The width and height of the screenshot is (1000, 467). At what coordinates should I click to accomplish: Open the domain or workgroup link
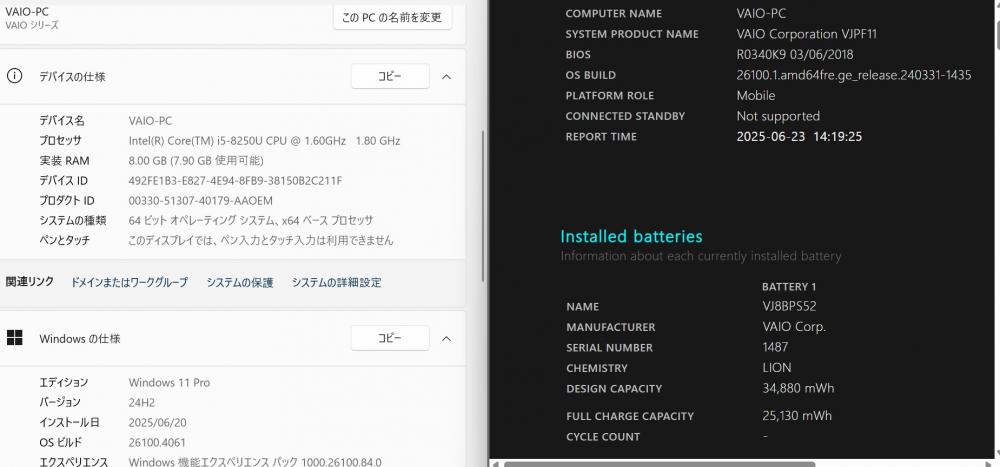[x=129, y=282]
